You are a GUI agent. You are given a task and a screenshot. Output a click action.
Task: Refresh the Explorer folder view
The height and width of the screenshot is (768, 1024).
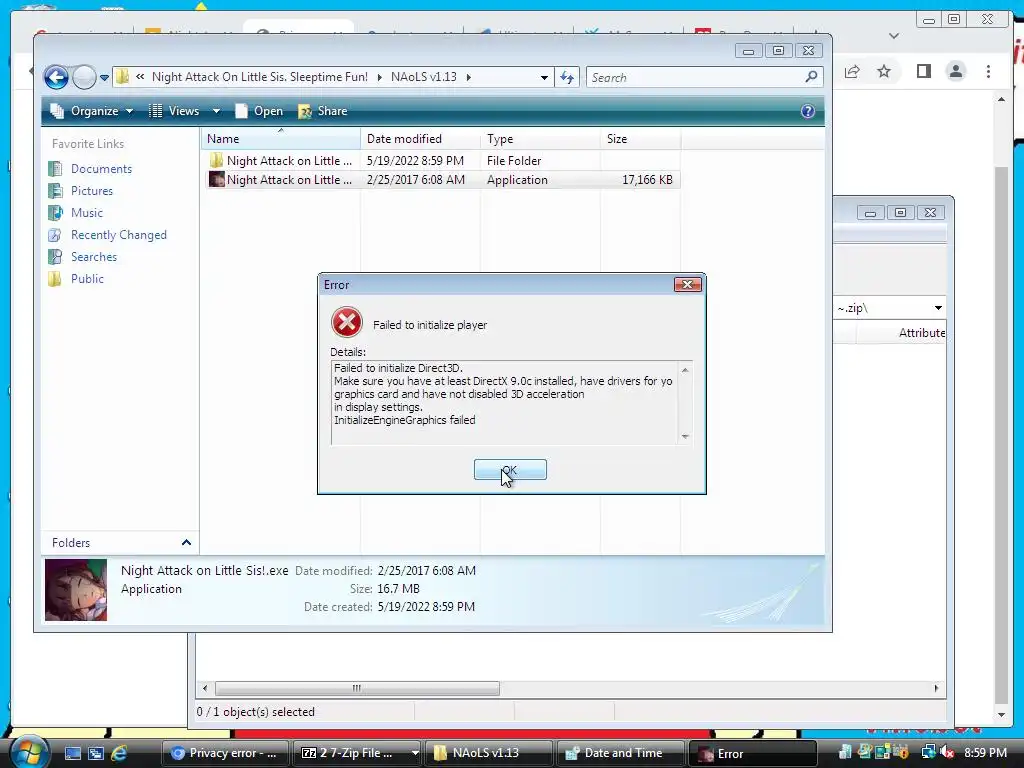coord(567,78)
